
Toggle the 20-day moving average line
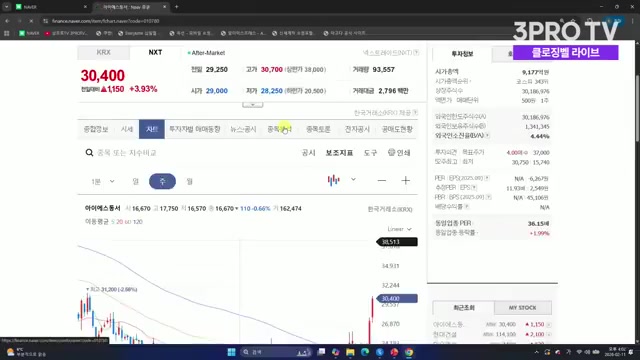pos(120,222)
